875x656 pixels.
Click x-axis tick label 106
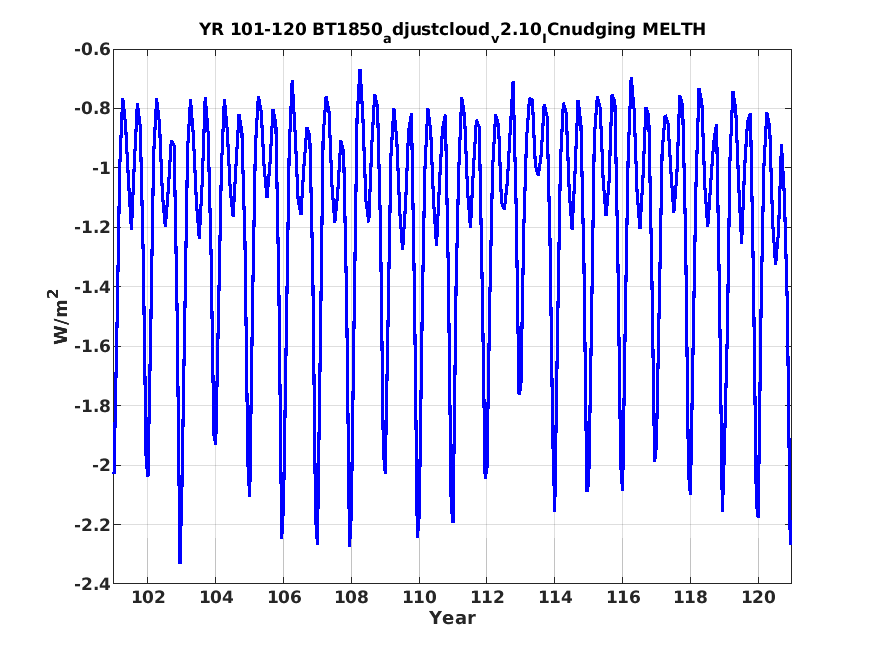coord(283,597)
